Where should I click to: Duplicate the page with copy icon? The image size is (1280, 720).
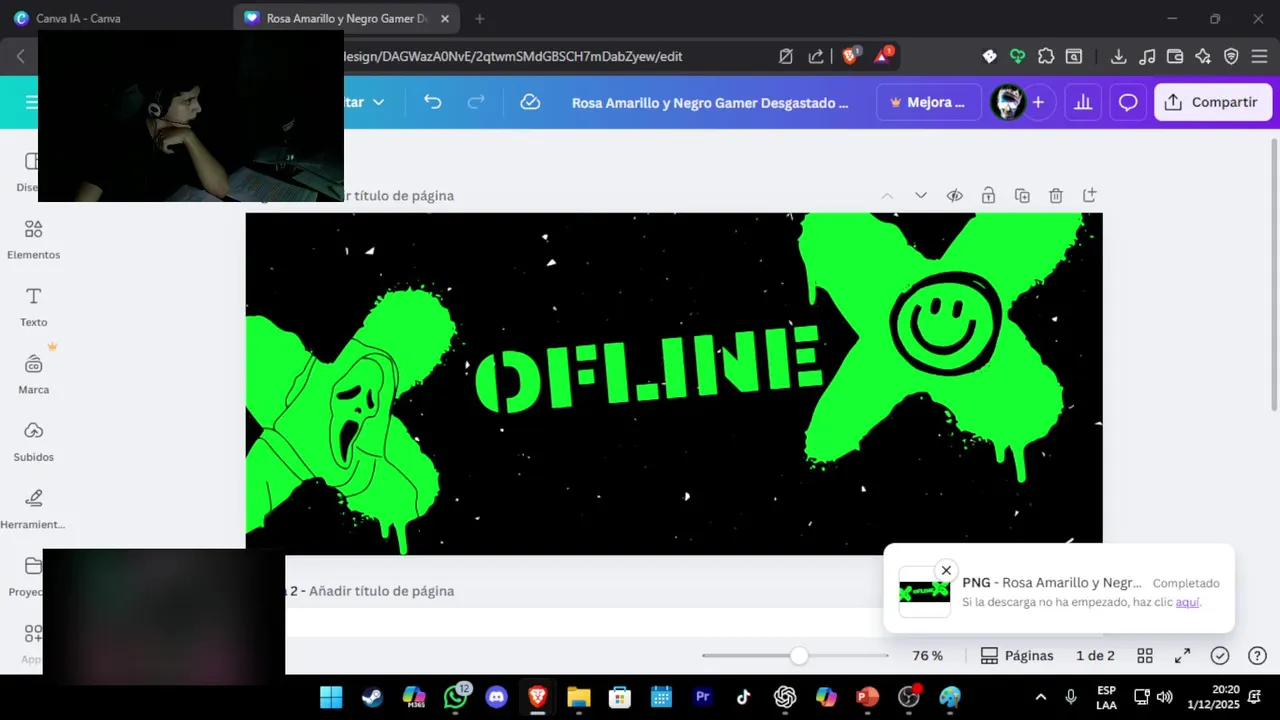(1022, 195)
